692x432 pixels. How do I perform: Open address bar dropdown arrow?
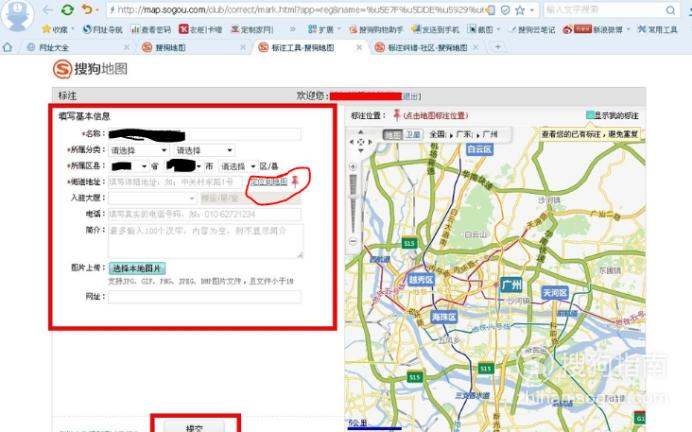click(532, 10)
